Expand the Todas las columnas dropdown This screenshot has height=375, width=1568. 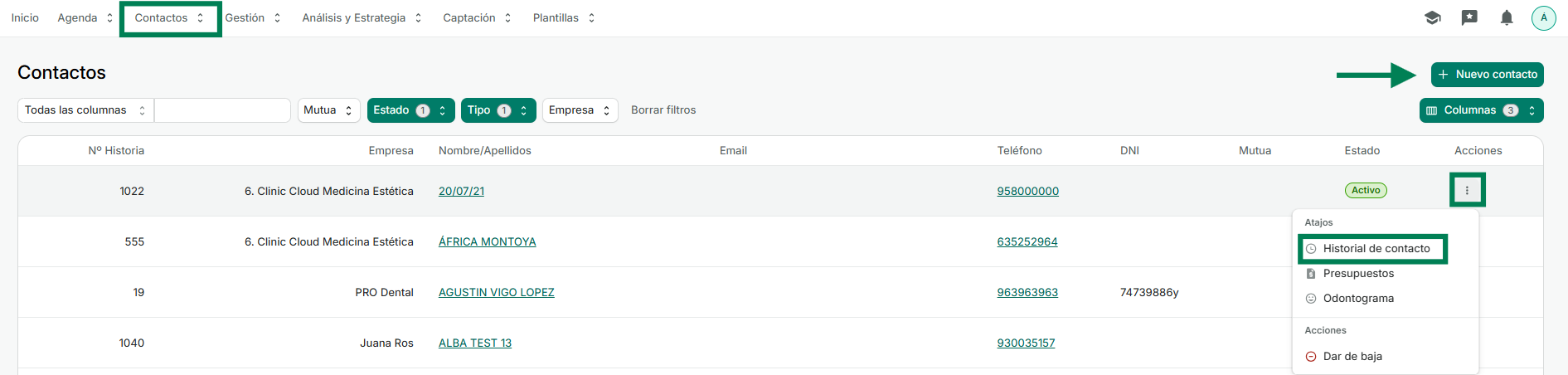tap(85, 110)
